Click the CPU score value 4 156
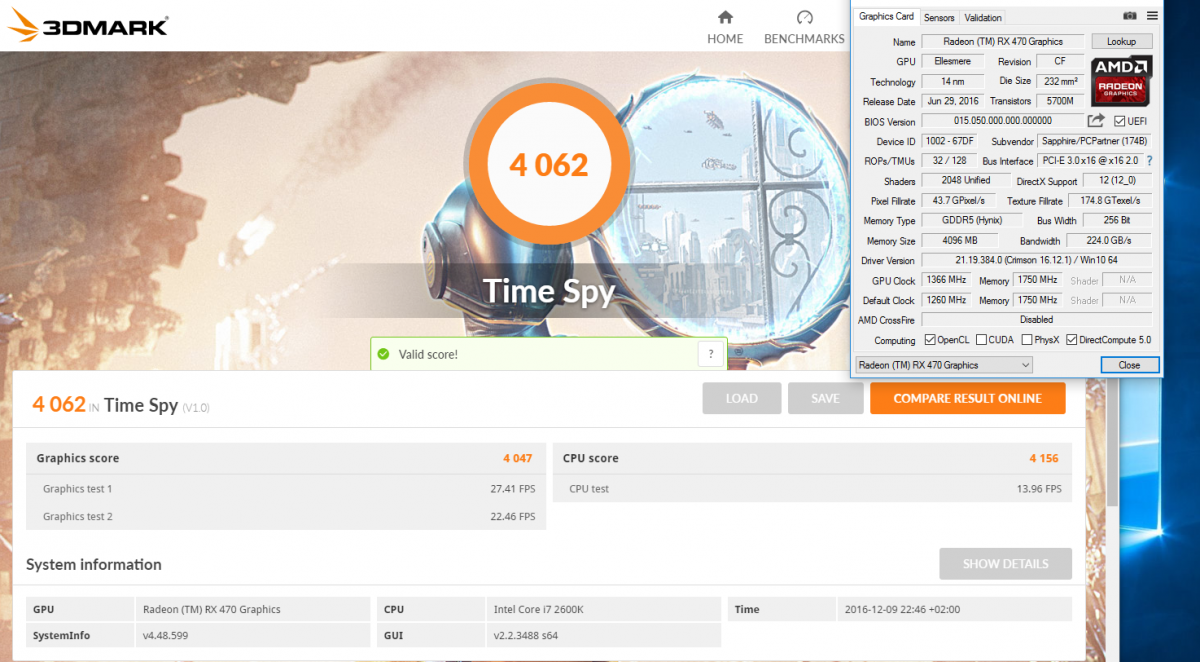This screenshot has height=662, width=1200. pyautogui.click(x=1044, y=458)
